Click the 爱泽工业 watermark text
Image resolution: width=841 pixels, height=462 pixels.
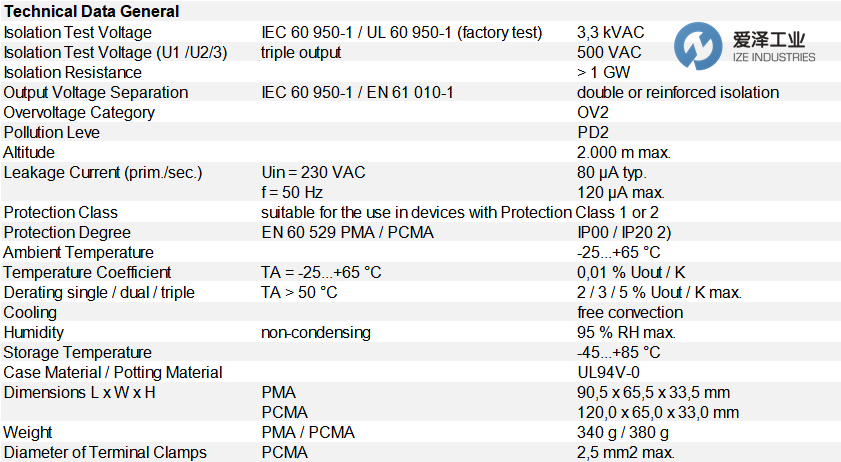[768, 41]
